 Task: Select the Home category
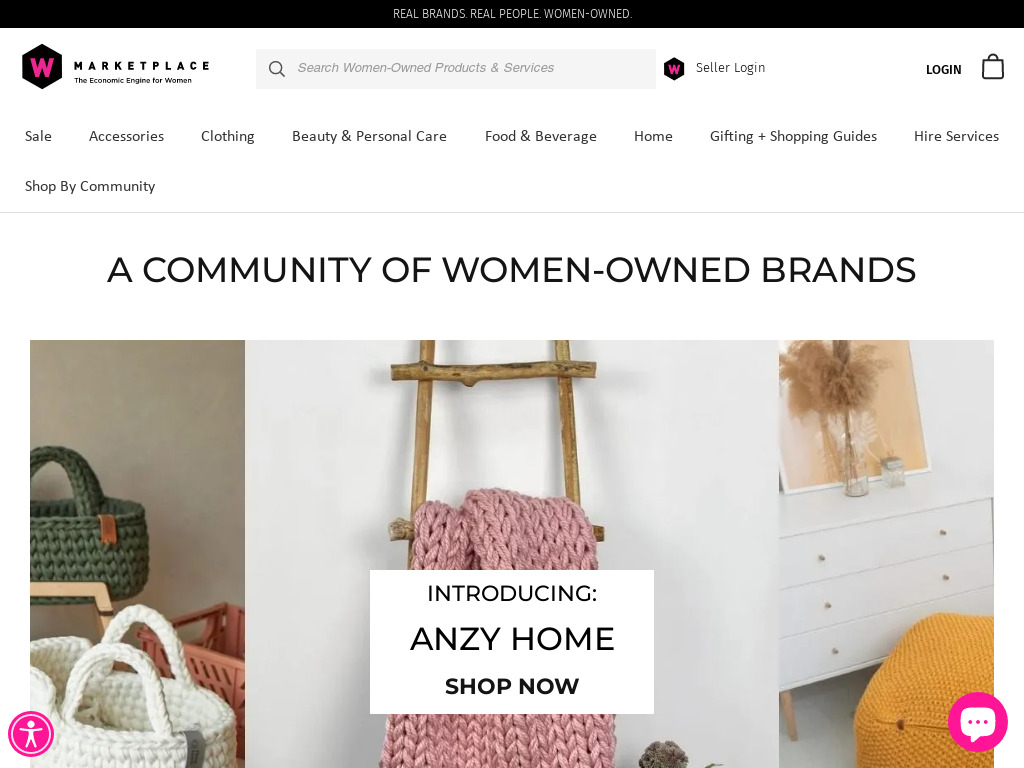pyautogui.click(x=653, y=136)
